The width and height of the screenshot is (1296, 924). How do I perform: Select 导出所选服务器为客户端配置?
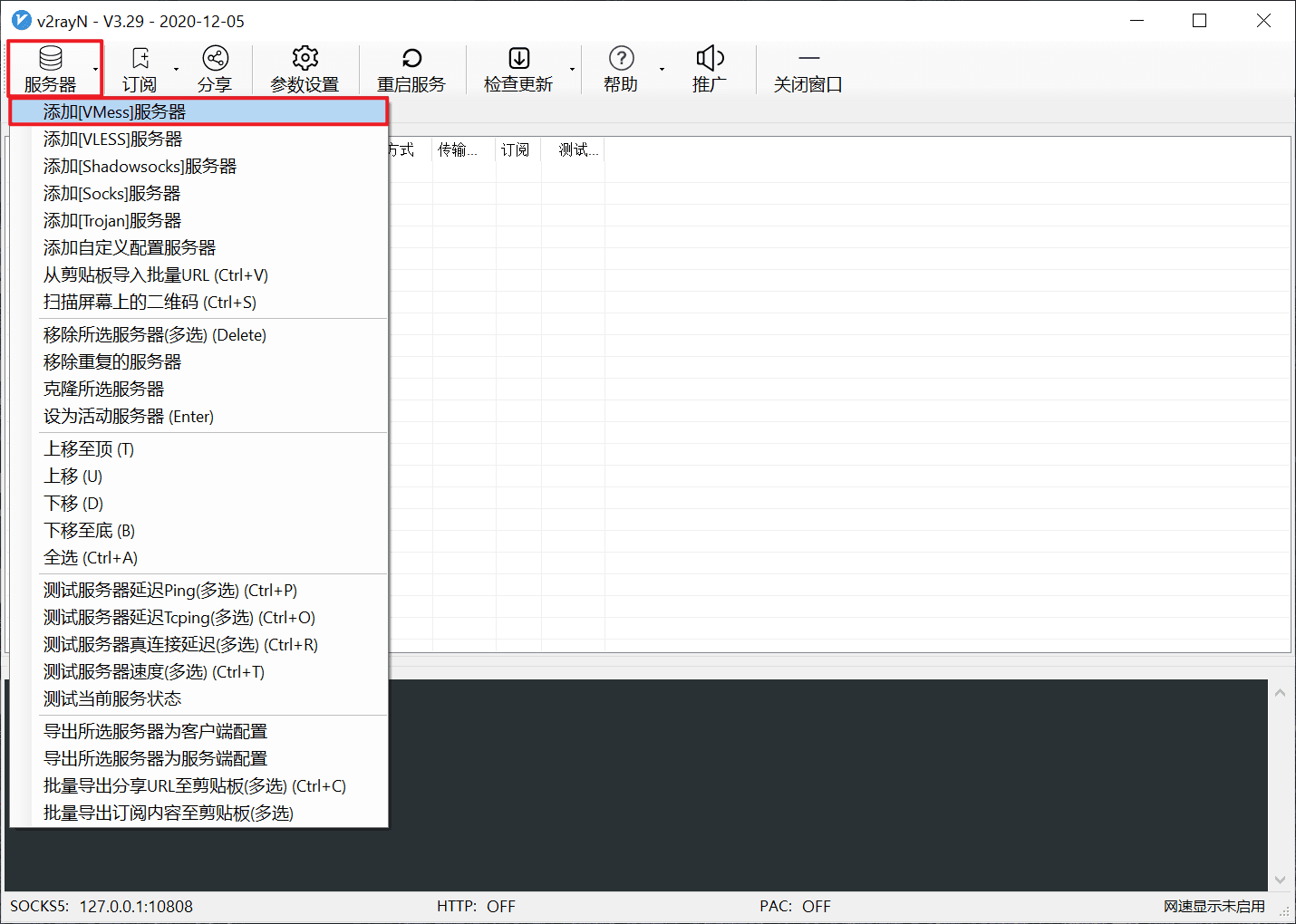[198, 731]
